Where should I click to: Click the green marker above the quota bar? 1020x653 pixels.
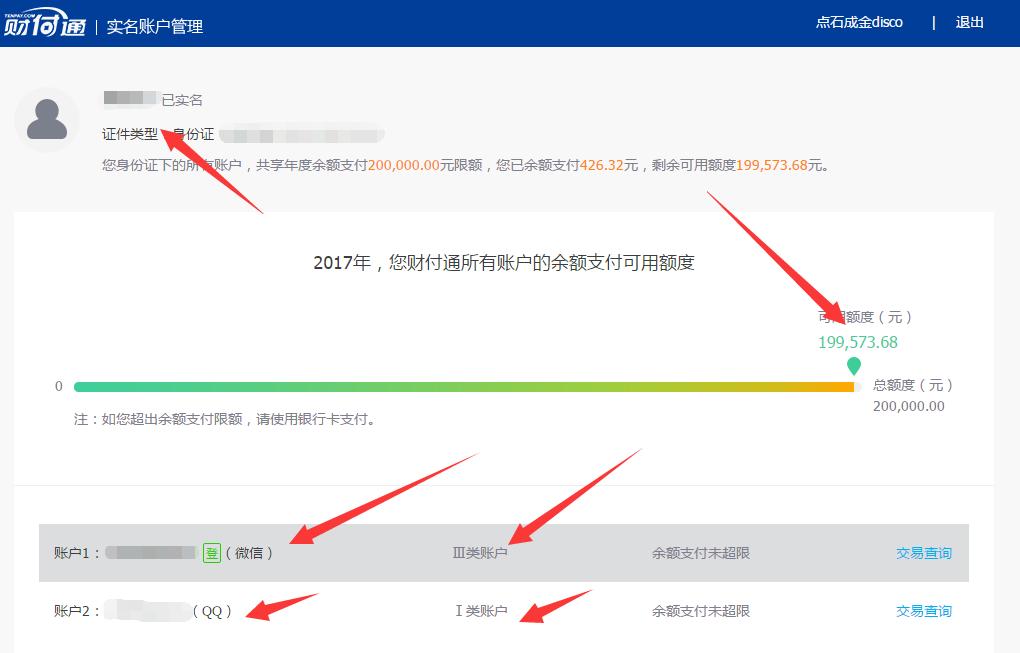[x=852, y=367]
